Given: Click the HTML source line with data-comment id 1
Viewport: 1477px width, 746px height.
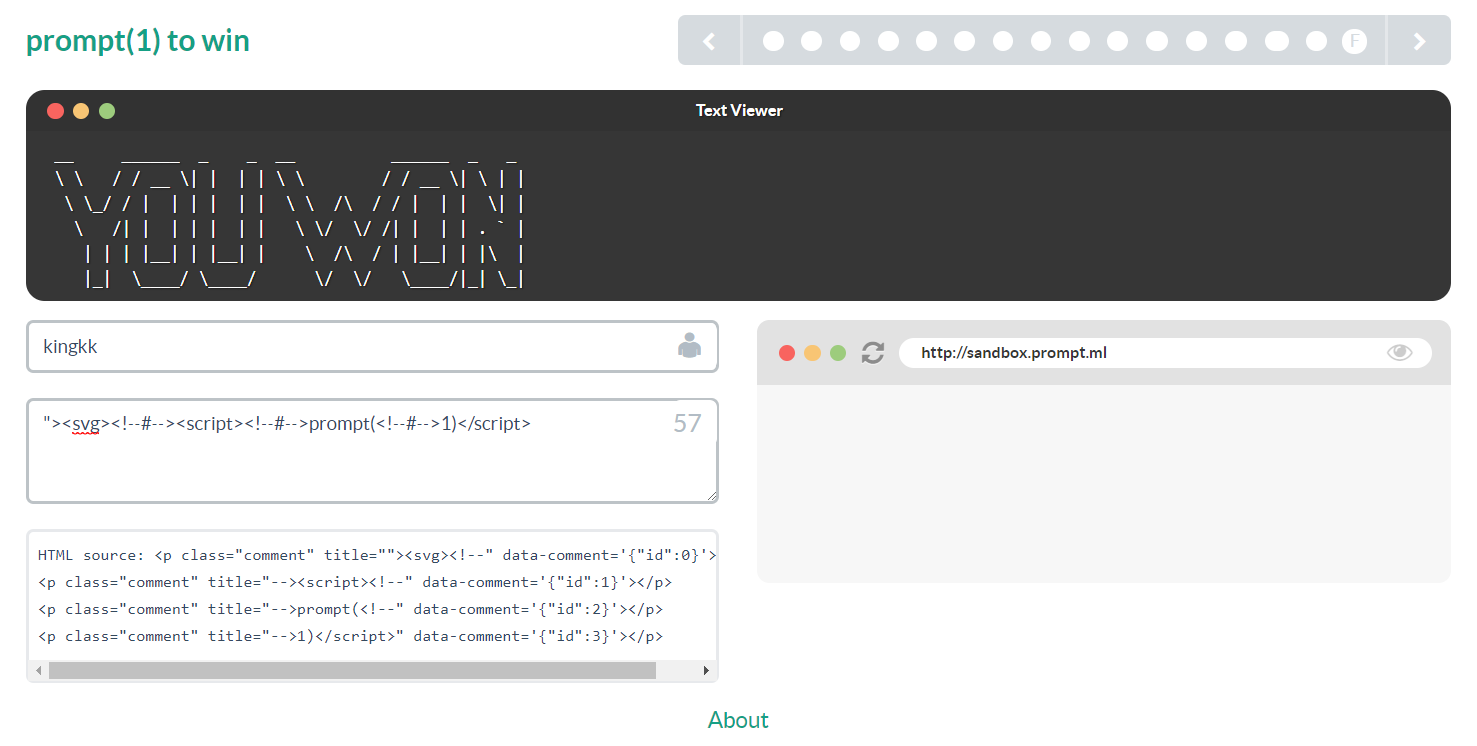Looking at the screenshot, I should tap(355, 582).
